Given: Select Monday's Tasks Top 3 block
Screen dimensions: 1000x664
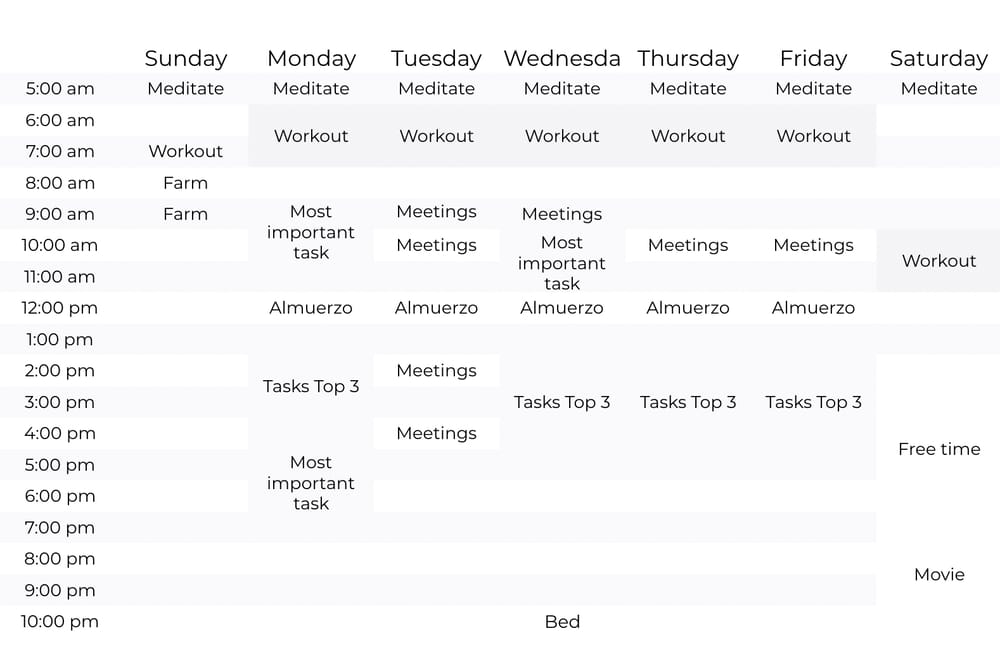Looking at the screenshot, I should pos(311,387).
